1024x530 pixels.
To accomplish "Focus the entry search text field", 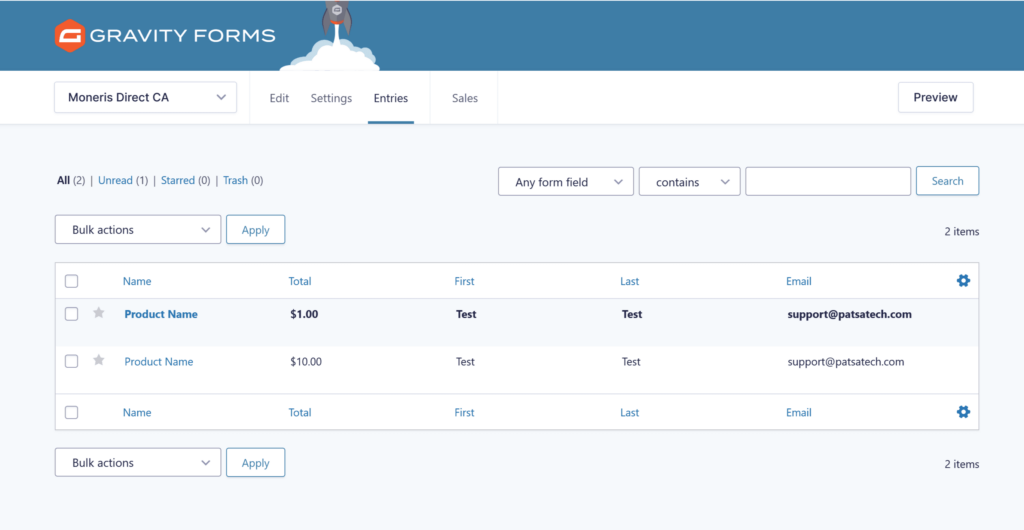I will pyautogui.click(x=828, y=181).
